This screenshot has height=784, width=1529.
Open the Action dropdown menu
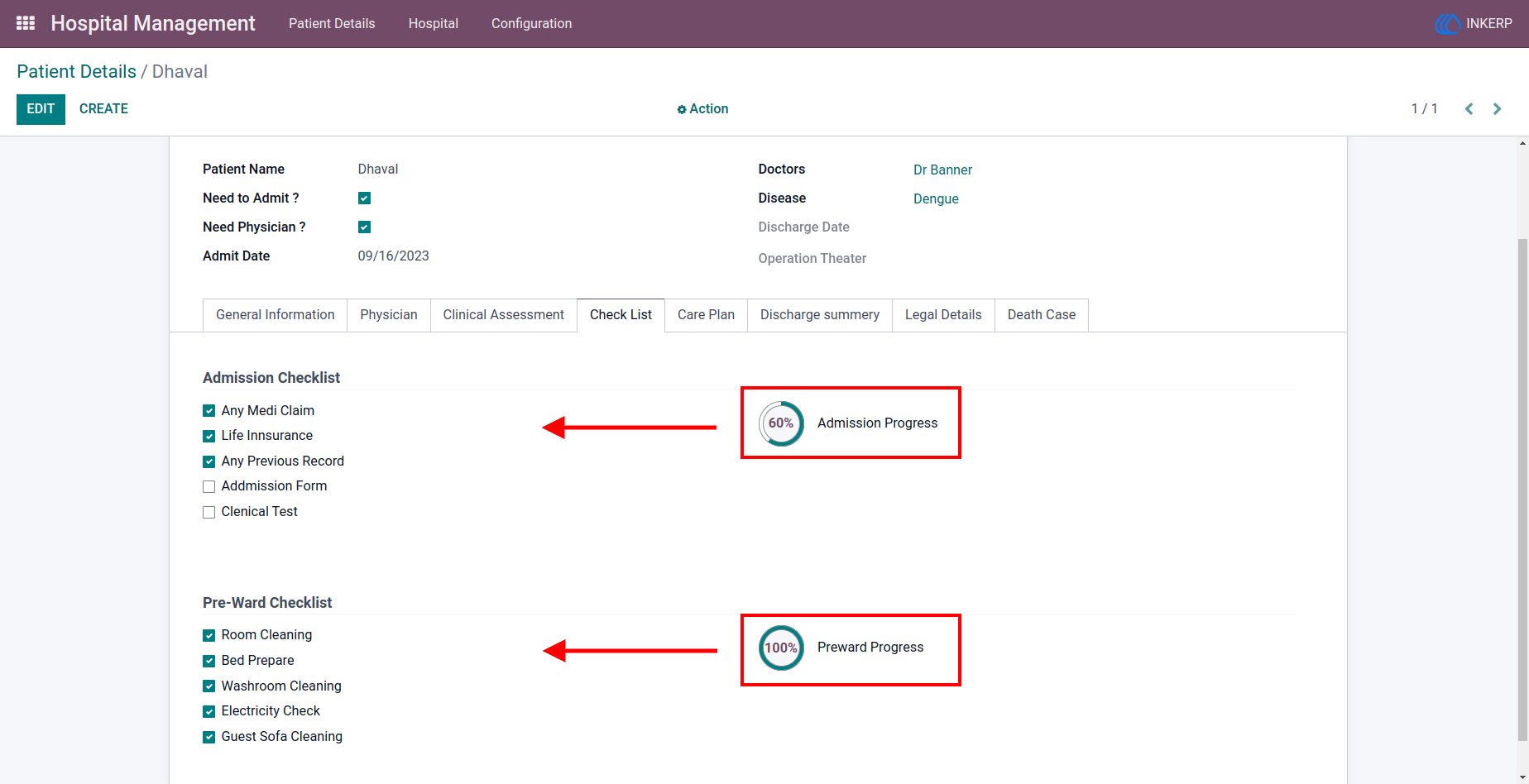click(702, 109)
